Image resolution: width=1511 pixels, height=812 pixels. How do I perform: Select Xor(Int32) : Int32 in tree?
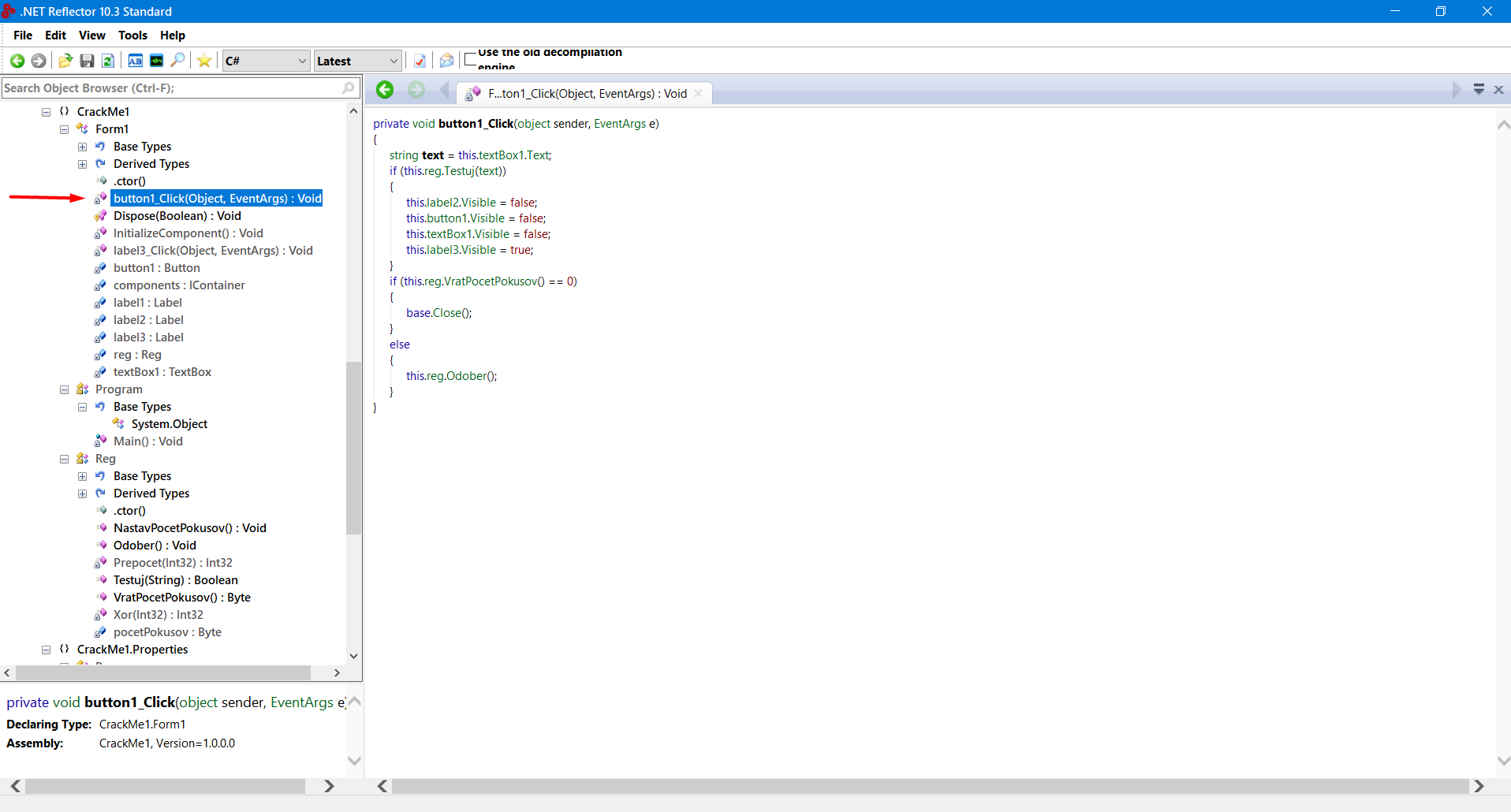159,615
